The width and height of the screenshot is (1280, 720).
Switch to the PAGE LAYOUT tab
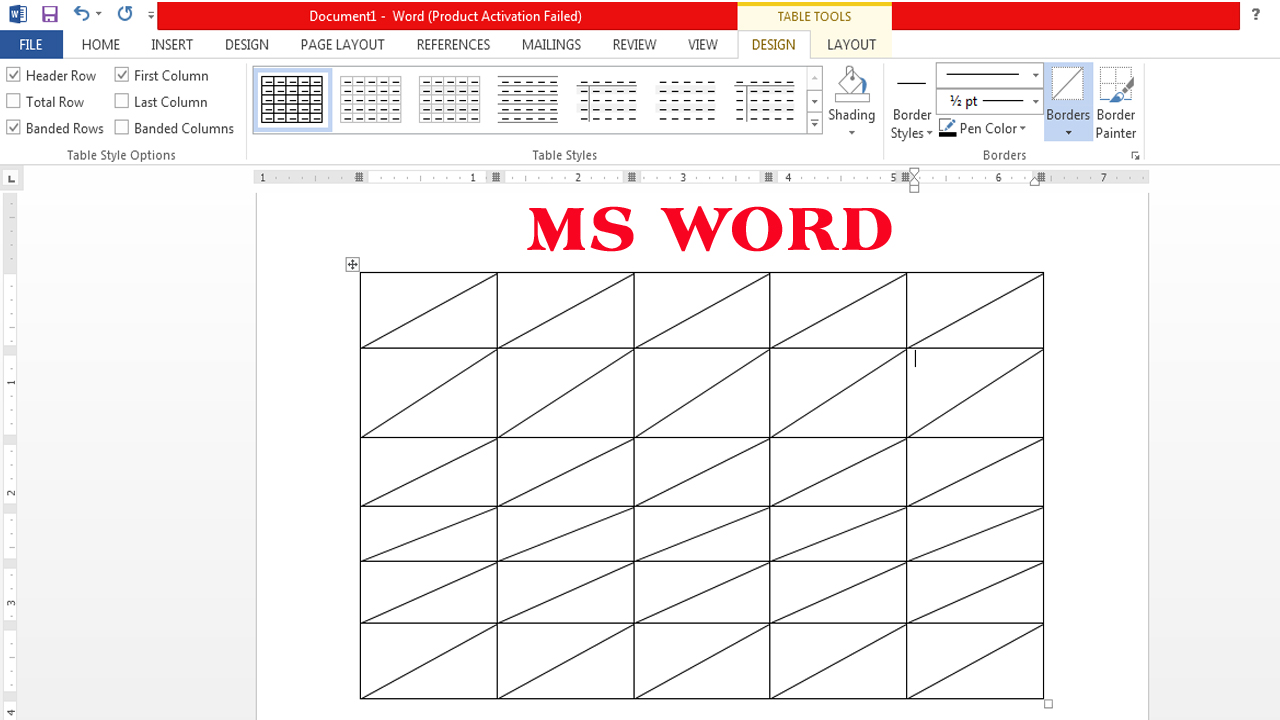point(343,44)
